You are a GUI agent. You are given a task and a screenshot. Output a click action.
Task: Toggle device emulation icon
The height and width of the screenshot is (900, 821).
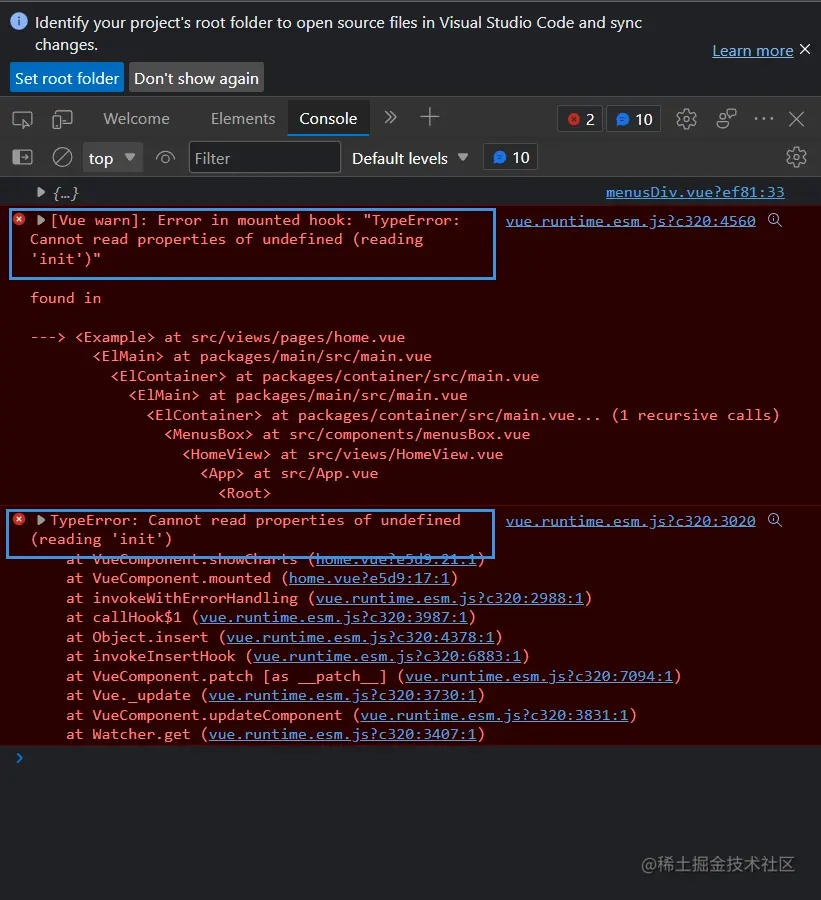(x=62, y=119)
